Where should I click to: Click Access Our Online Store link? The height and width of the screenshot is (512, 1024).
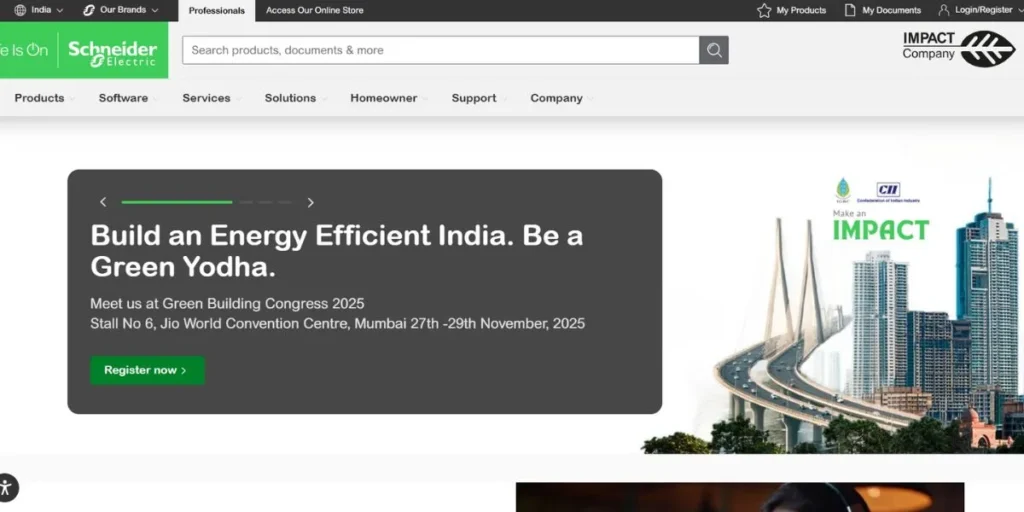(314, 11)
